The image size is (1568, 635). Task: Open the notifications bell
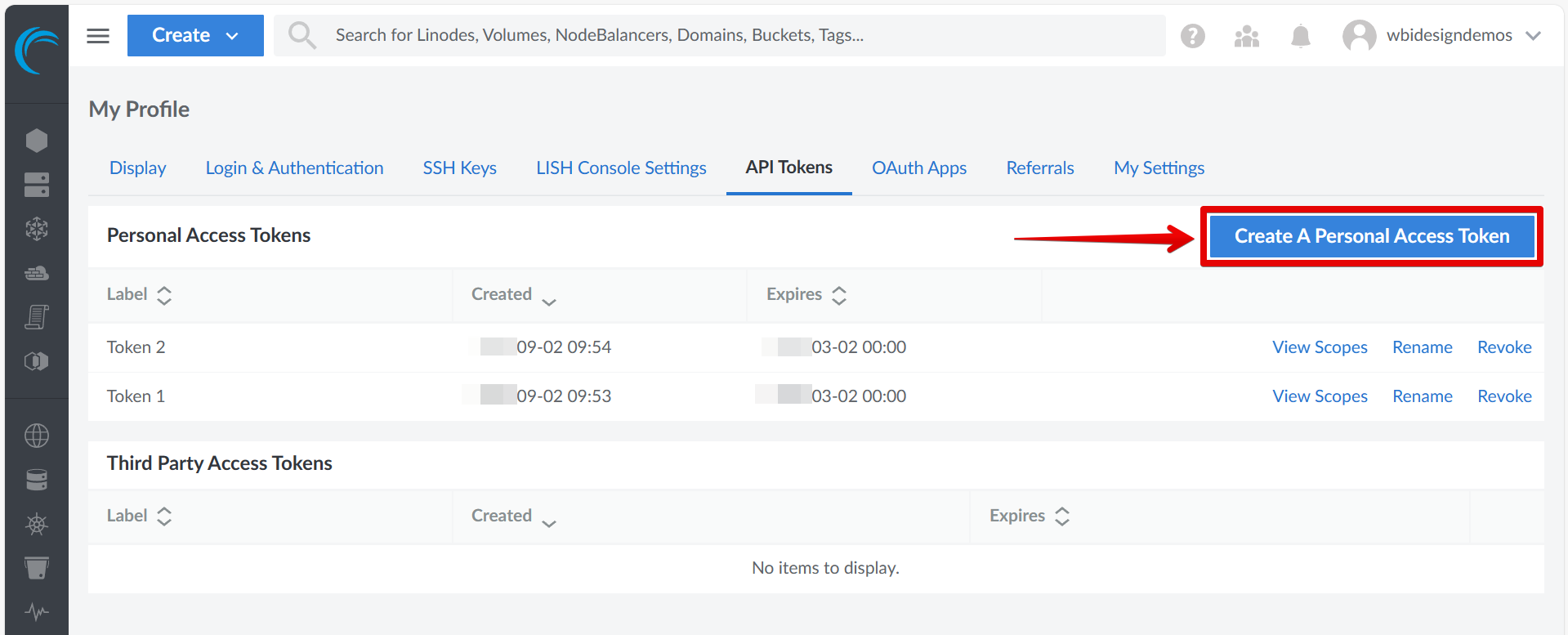pyautogui.click(x=1301, y=36)
